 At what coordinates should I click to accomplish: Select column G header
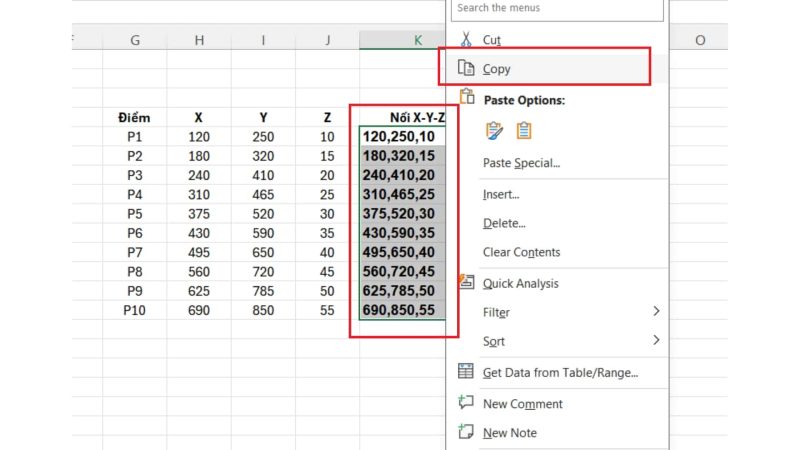tap(135, 40)
